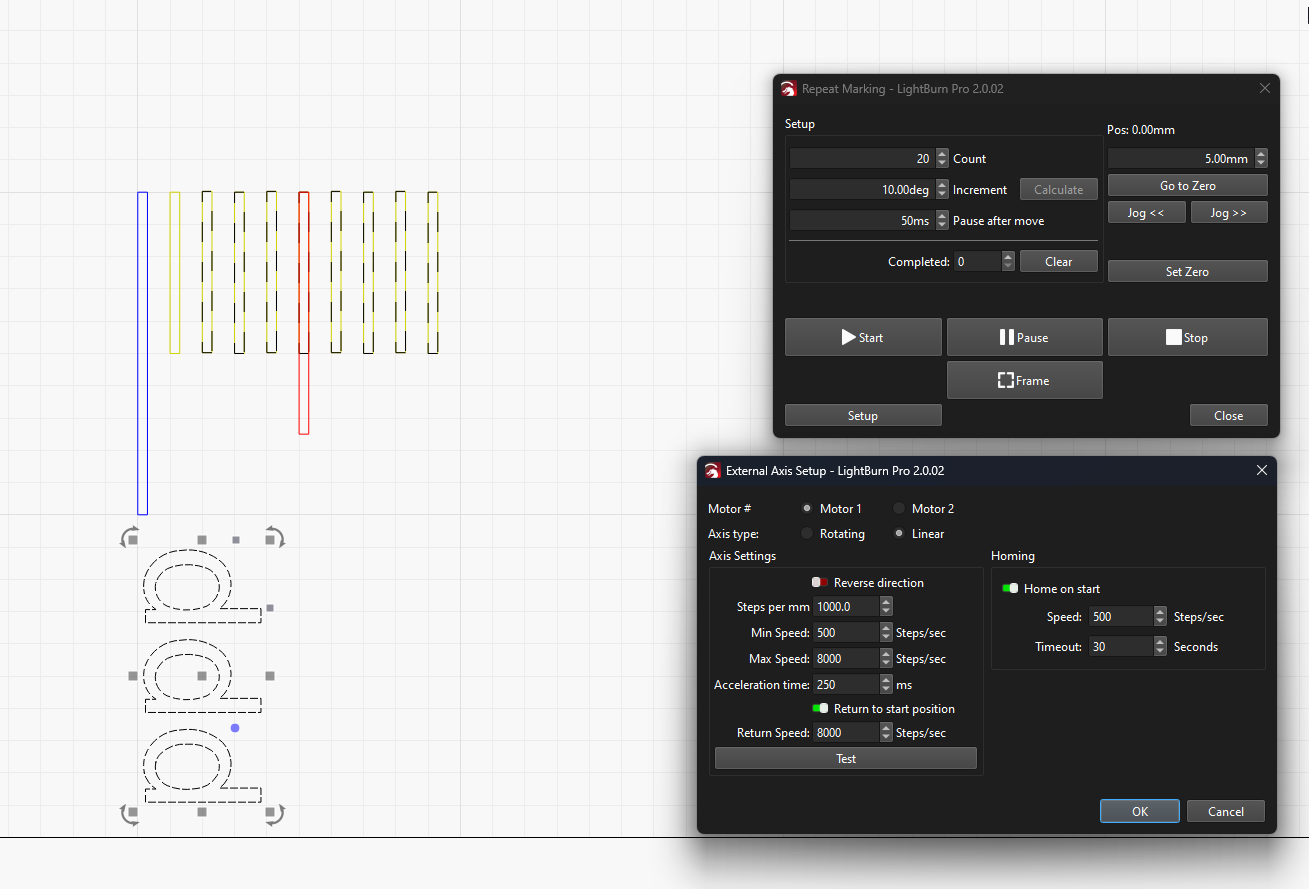Turn off Home on start
The width and height of the screenshot is (1309, 889).
[x=1010, y=589]
